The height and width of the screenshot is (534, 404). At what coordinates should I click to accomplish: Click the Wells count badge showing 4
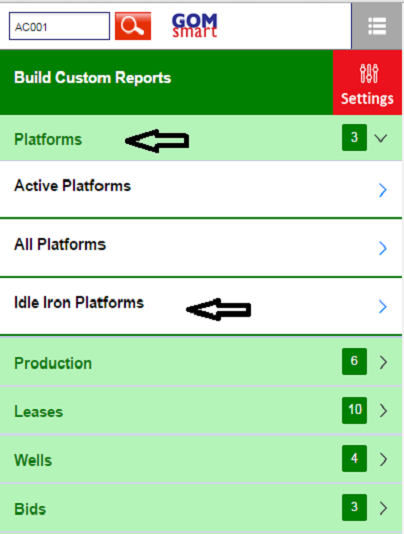click(x=354, y=458)
